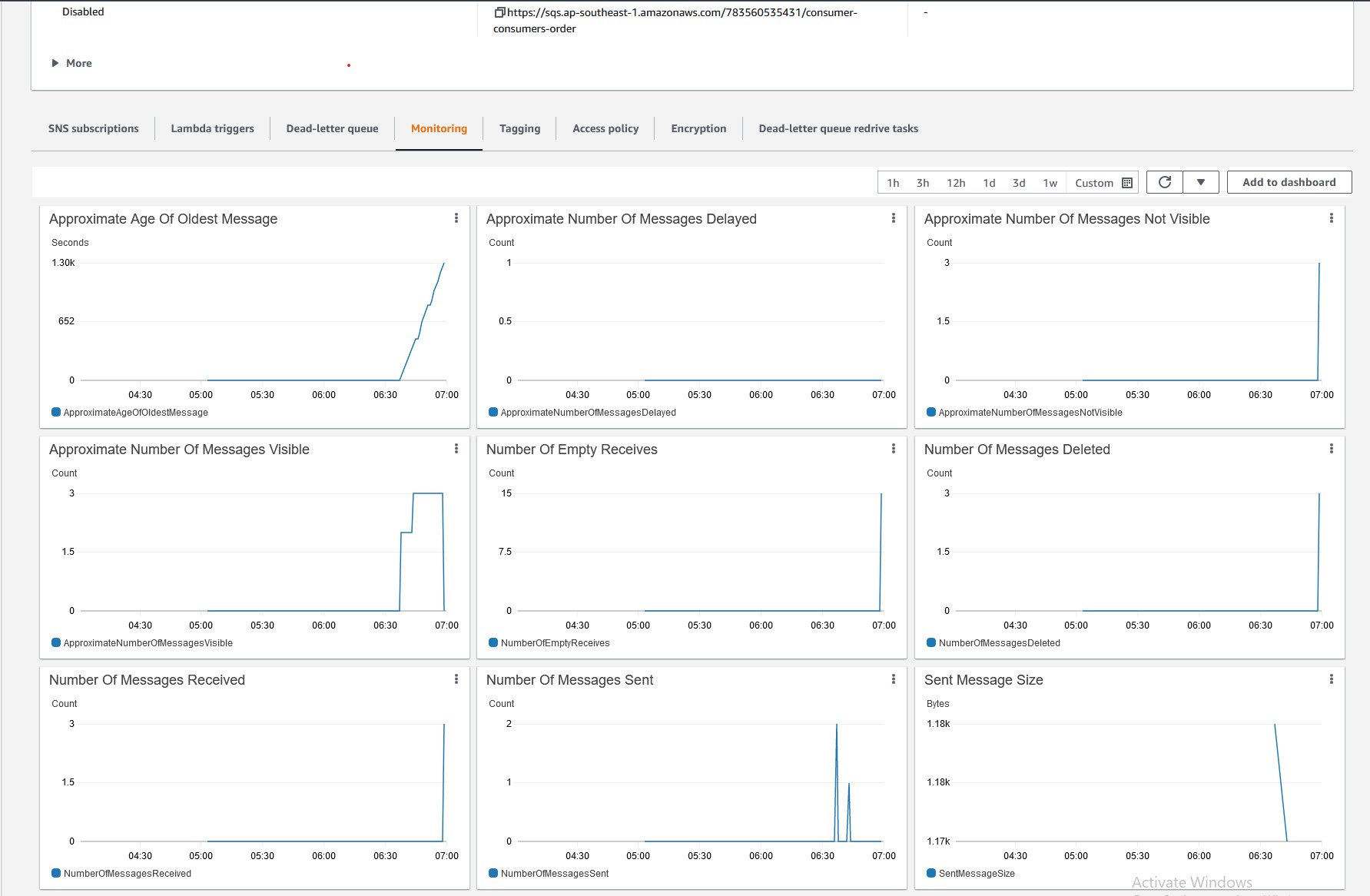The height and width of the screenshot is (896, 1370).
Task: Toggle ApproximateNumberOfMessagesNotVisible legend entry
Action: [1024, 412]
